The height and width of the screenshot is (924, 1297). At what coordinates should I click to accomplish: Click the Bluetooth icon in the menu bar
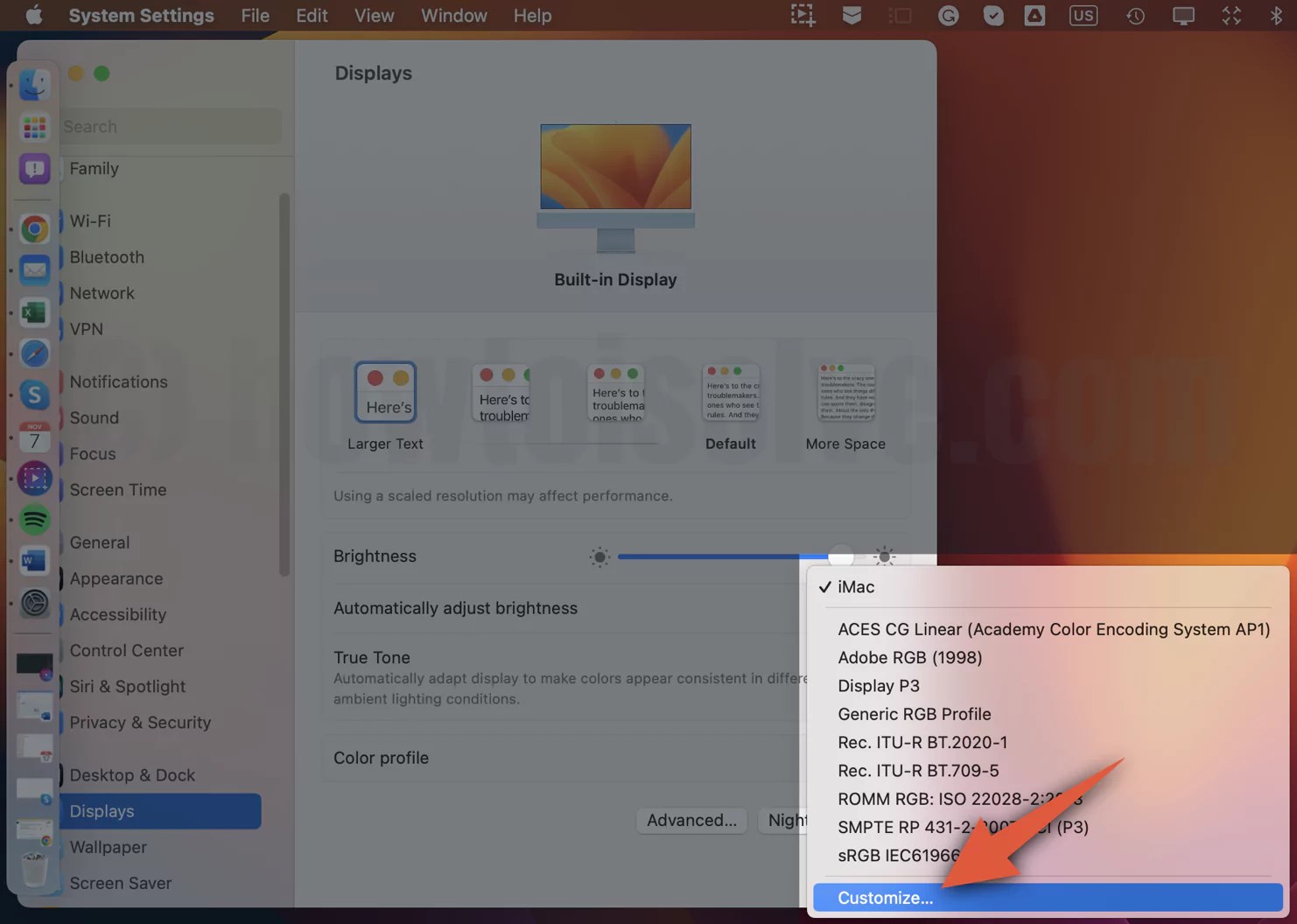tap(1276, 15)
